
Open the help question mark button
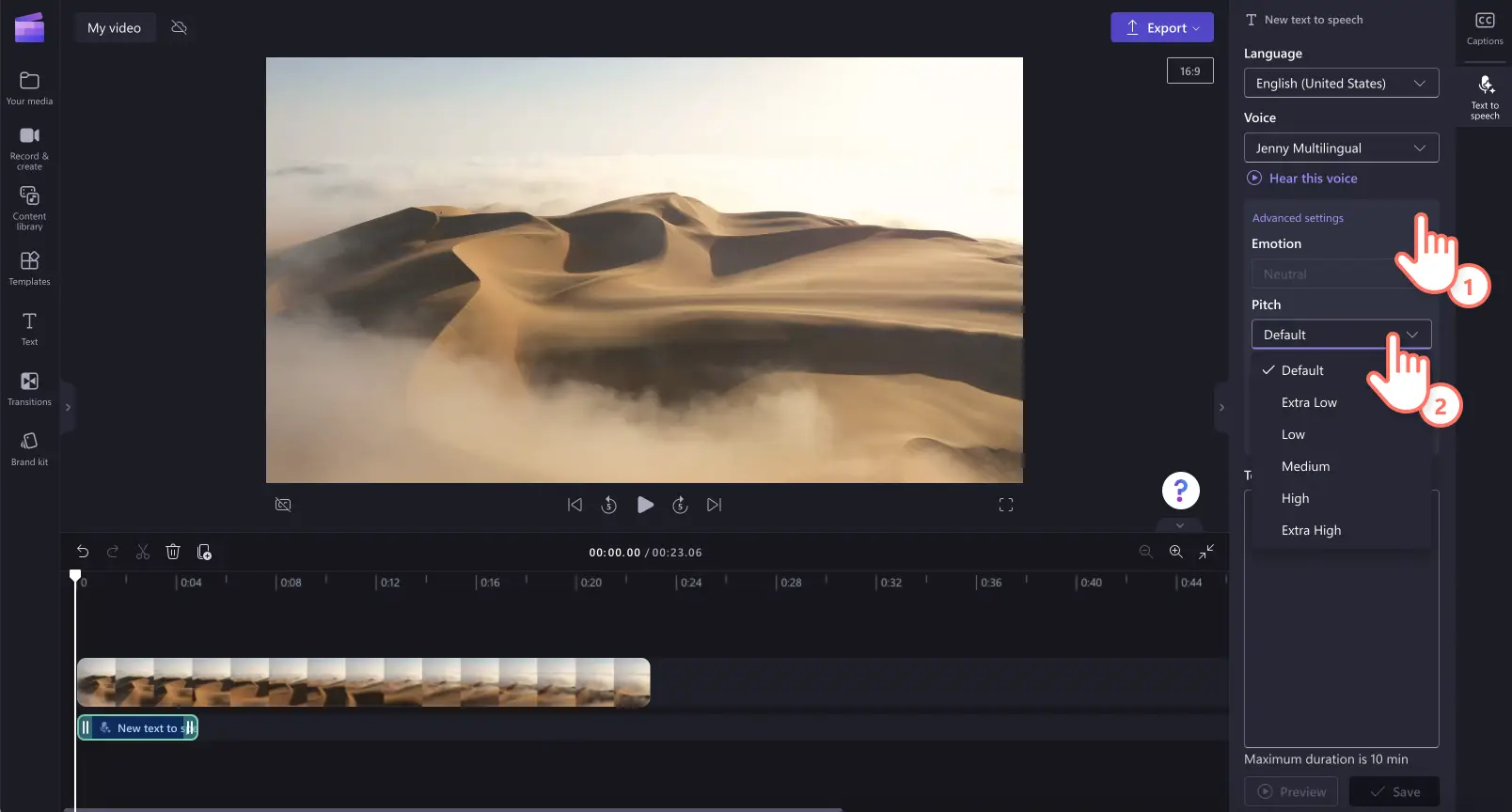tap(1181, 491)
